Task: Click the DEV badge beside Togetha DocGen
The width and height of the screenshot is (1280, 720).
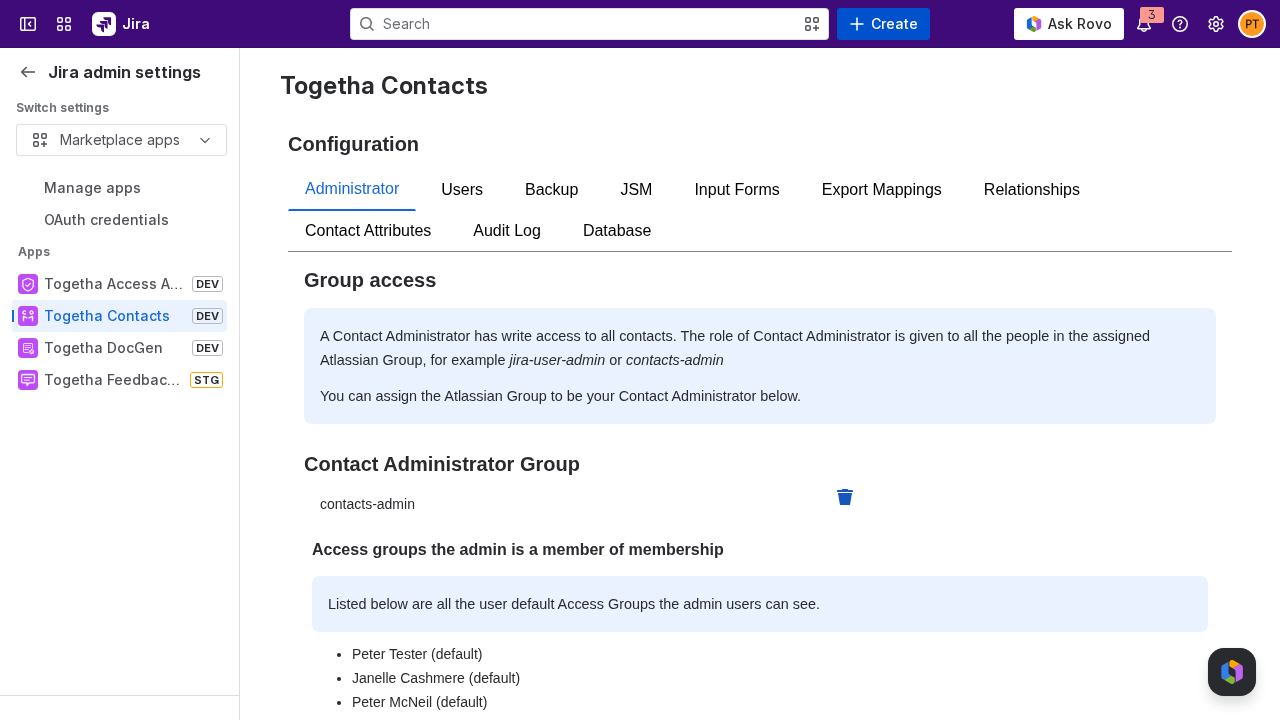Action: click(207, 348)
